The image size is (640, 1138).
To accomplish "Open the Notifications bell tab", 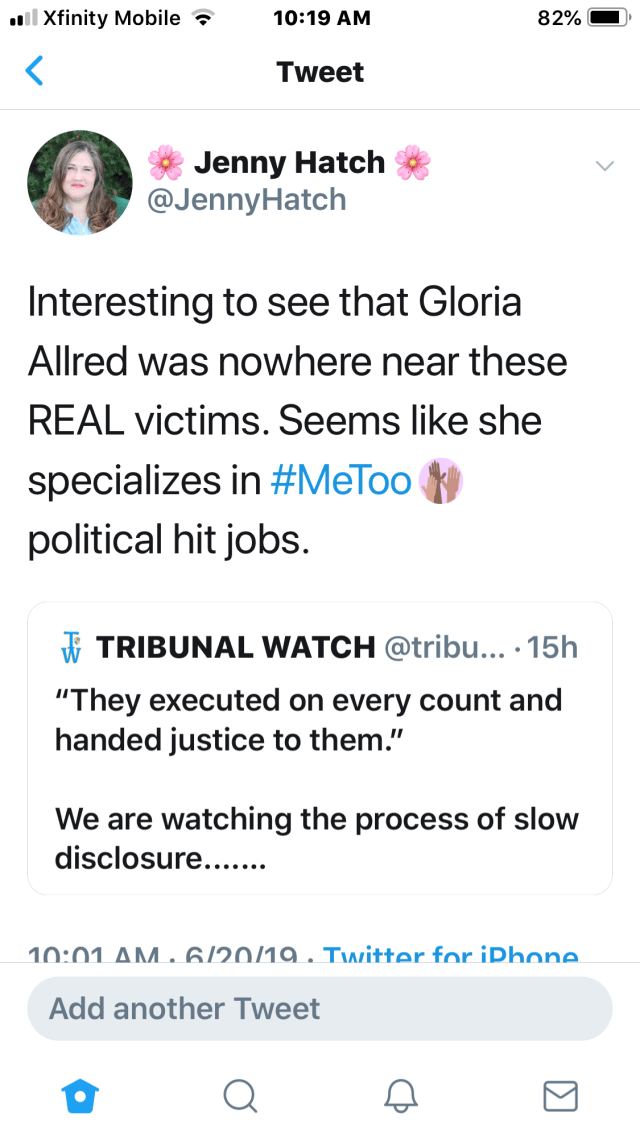I will point(400,1097).
